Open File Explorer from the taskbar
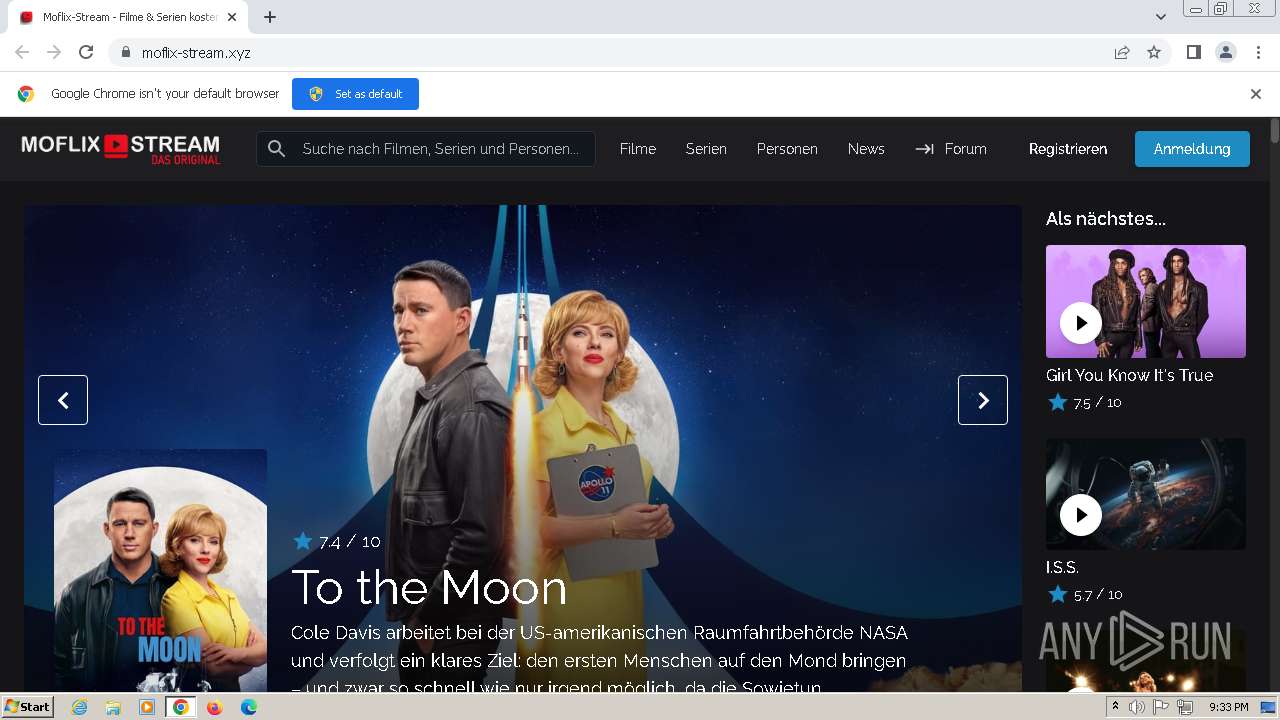 (x=113, y=707)
